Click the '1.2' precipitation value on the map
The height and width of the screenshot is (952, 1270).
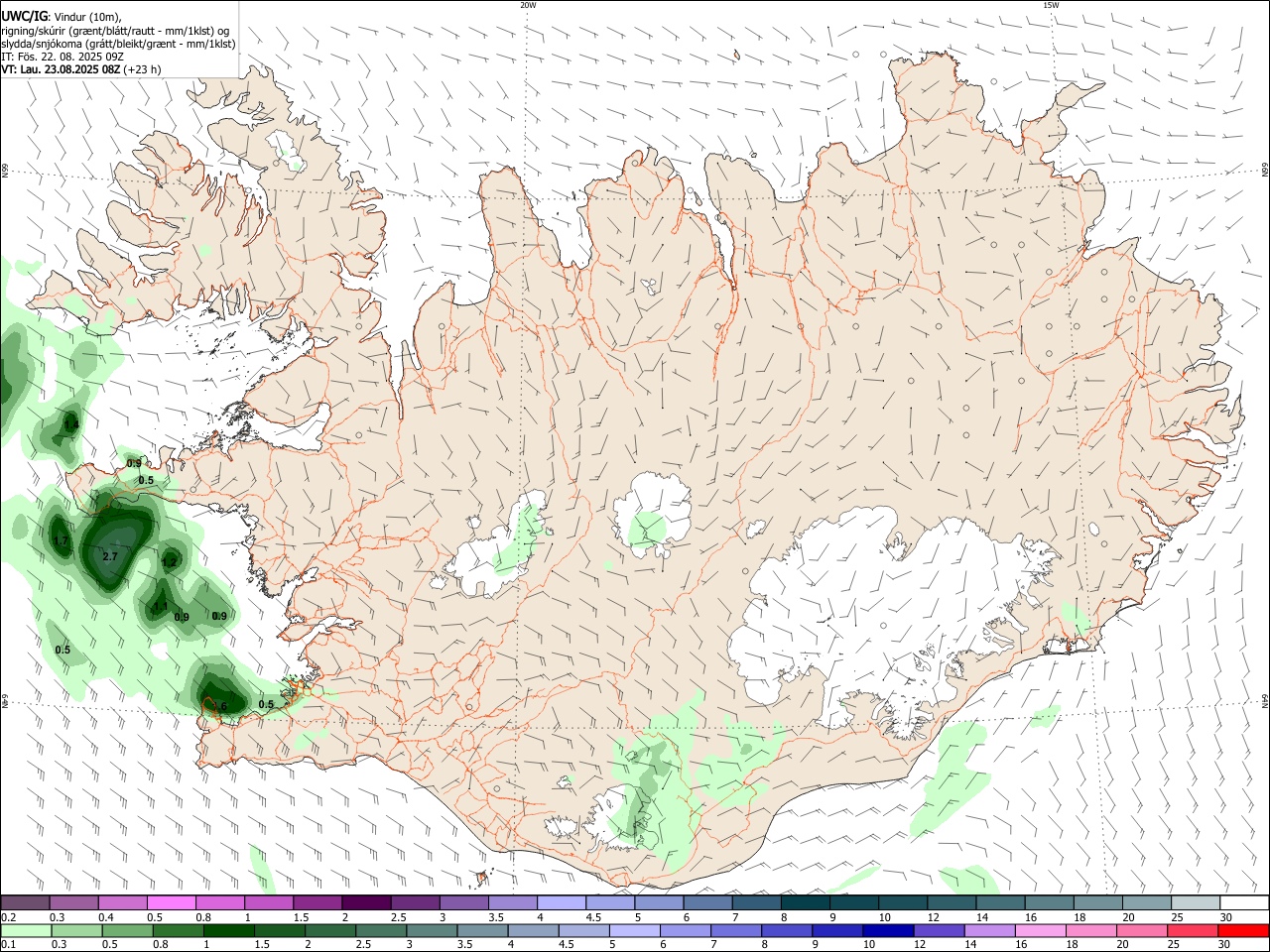coord(169,562)
